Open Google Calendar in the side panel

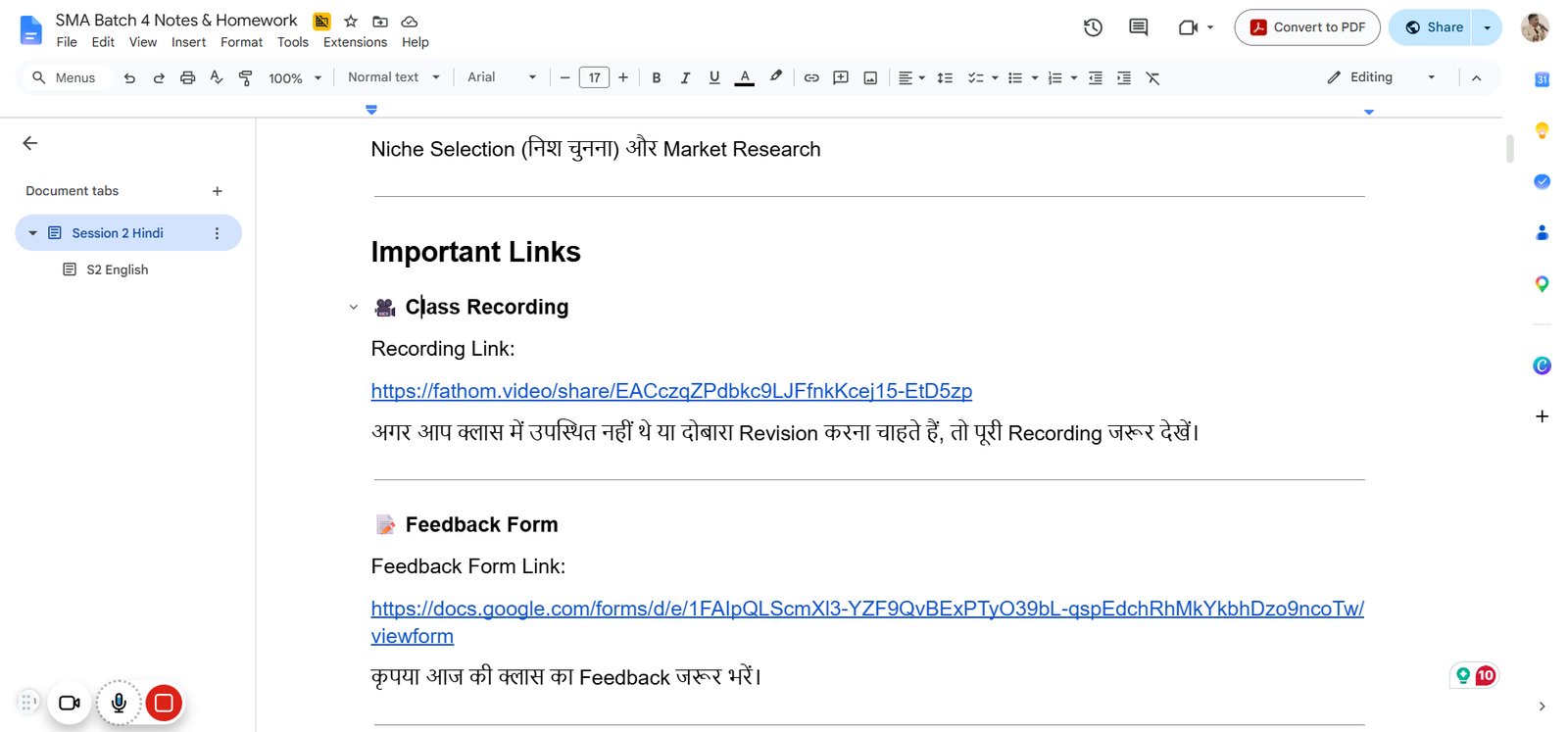[1542, 79]
